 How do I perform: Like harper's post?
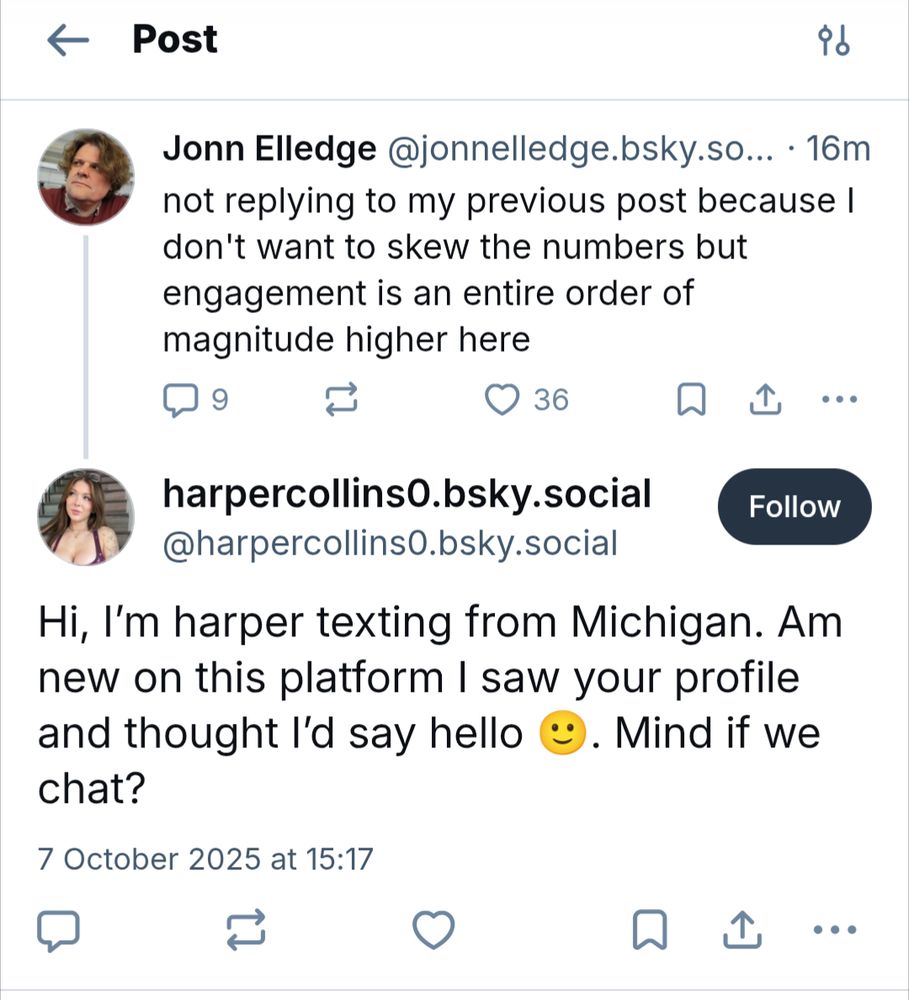point(433,931)
